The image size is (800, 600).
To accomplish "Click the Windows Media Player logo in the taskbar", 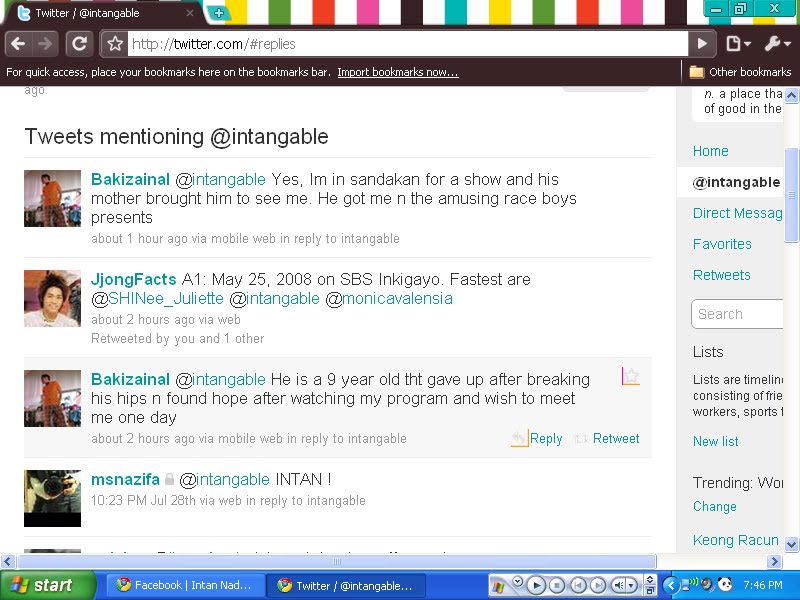I will [x=499, y=587].
